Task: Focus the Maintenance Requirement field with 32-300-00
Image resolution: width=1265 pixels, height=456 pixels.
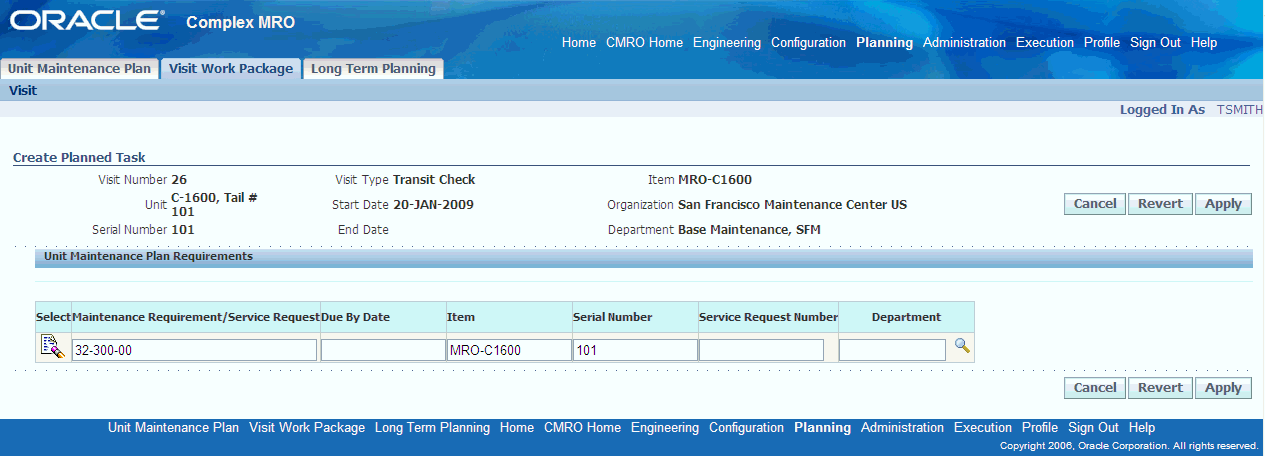Action: (x=195, y=350)
